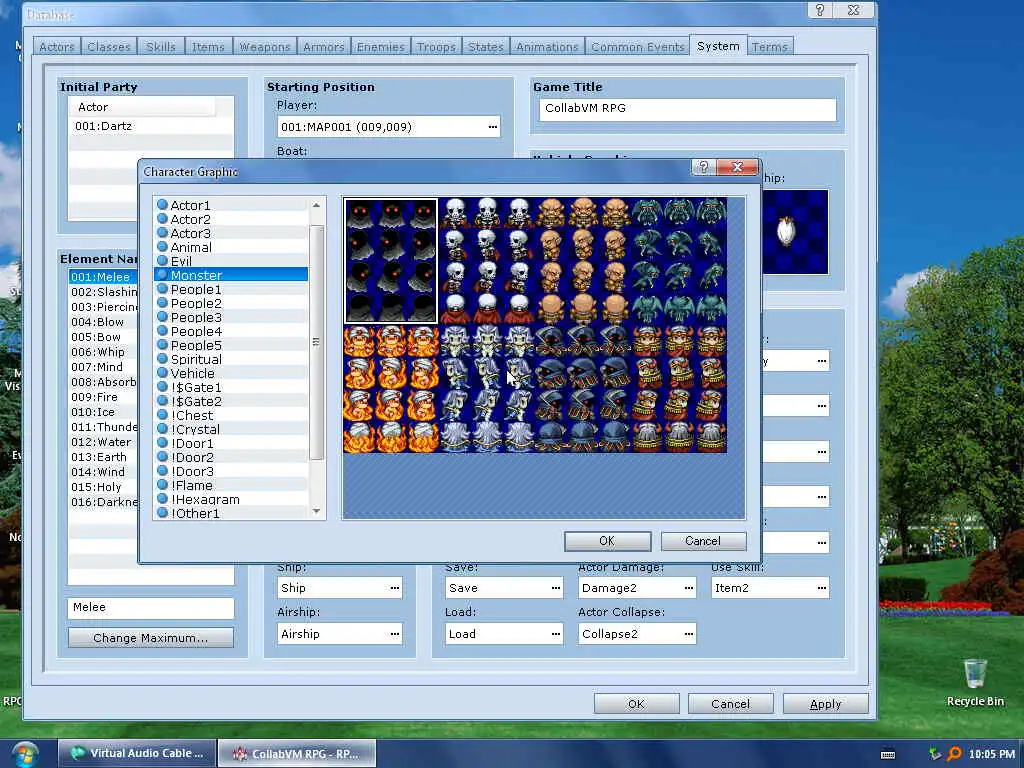Select the People4 graphic file
Viewport: 1024px width, 768px height.
[x=231, y=331]
